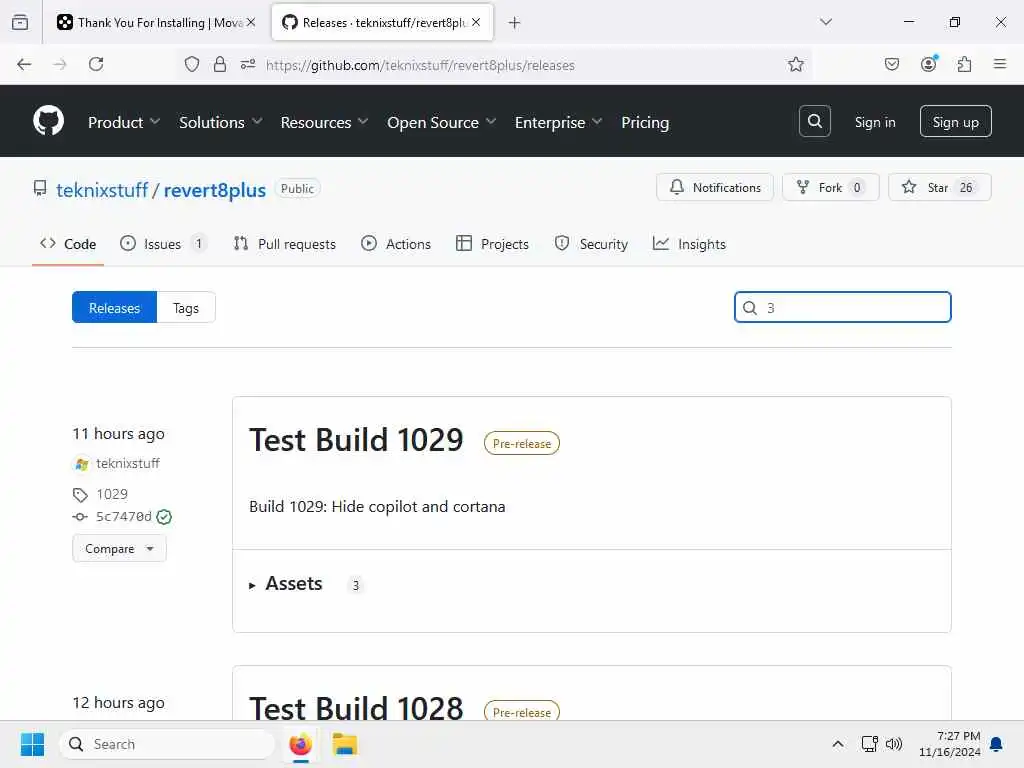This screenshot has width=1024, height=768.
Task: Click the GitHub octocat logo
Action: [x=48, y=121]
